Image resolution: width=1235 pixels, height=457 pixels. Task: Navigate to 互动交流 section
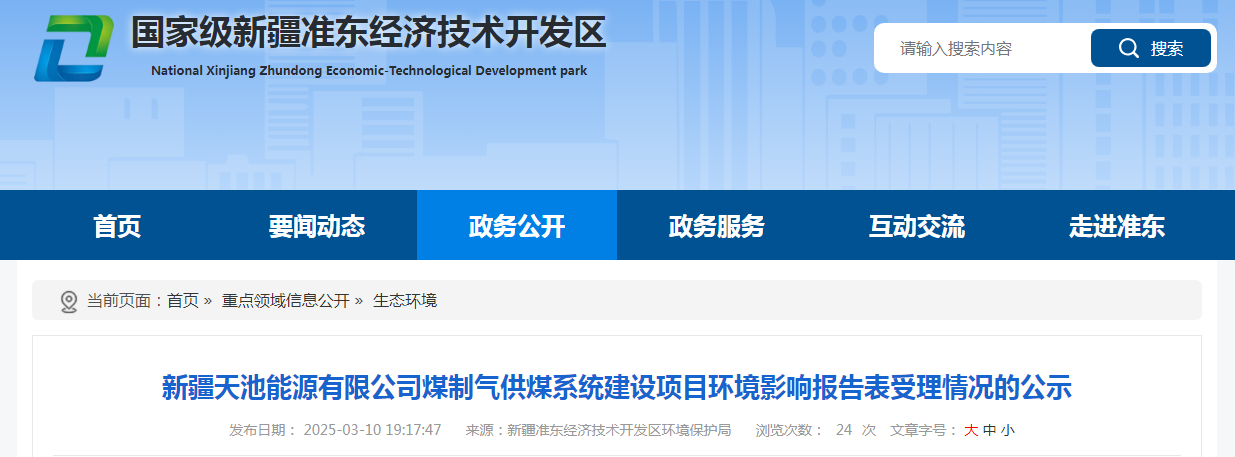click(x=916, y=226)
